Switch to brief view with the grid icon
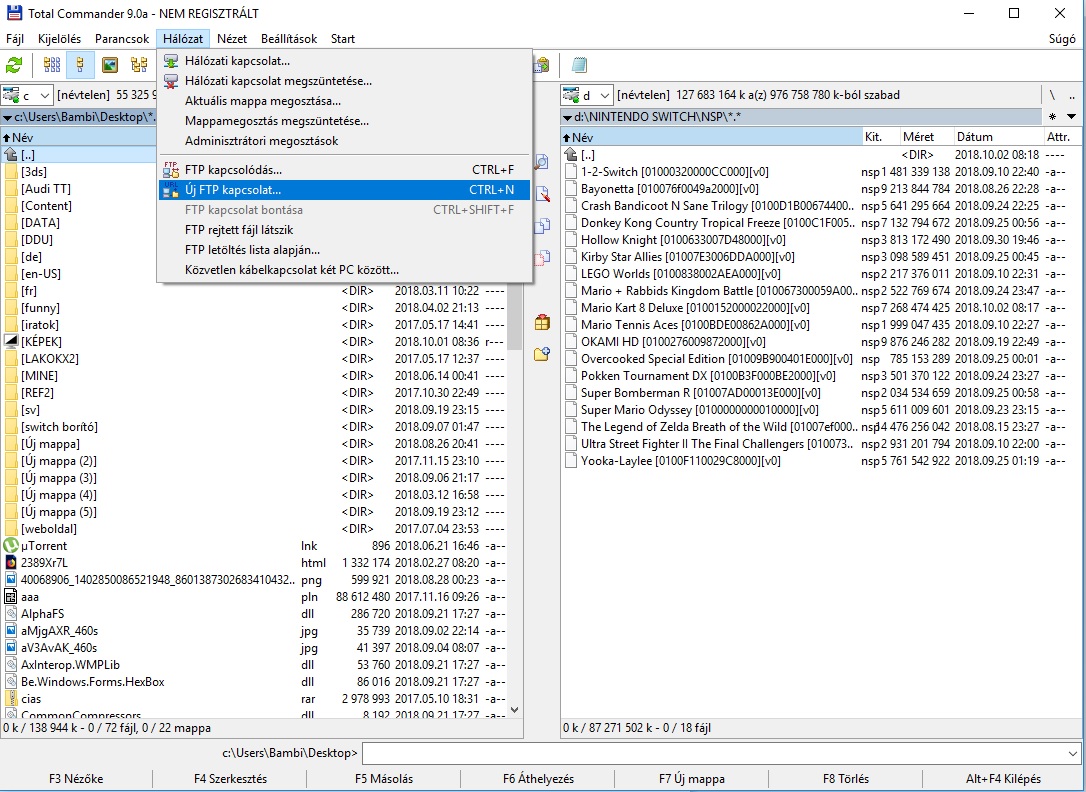1086x792 pixels. (52, 65)
